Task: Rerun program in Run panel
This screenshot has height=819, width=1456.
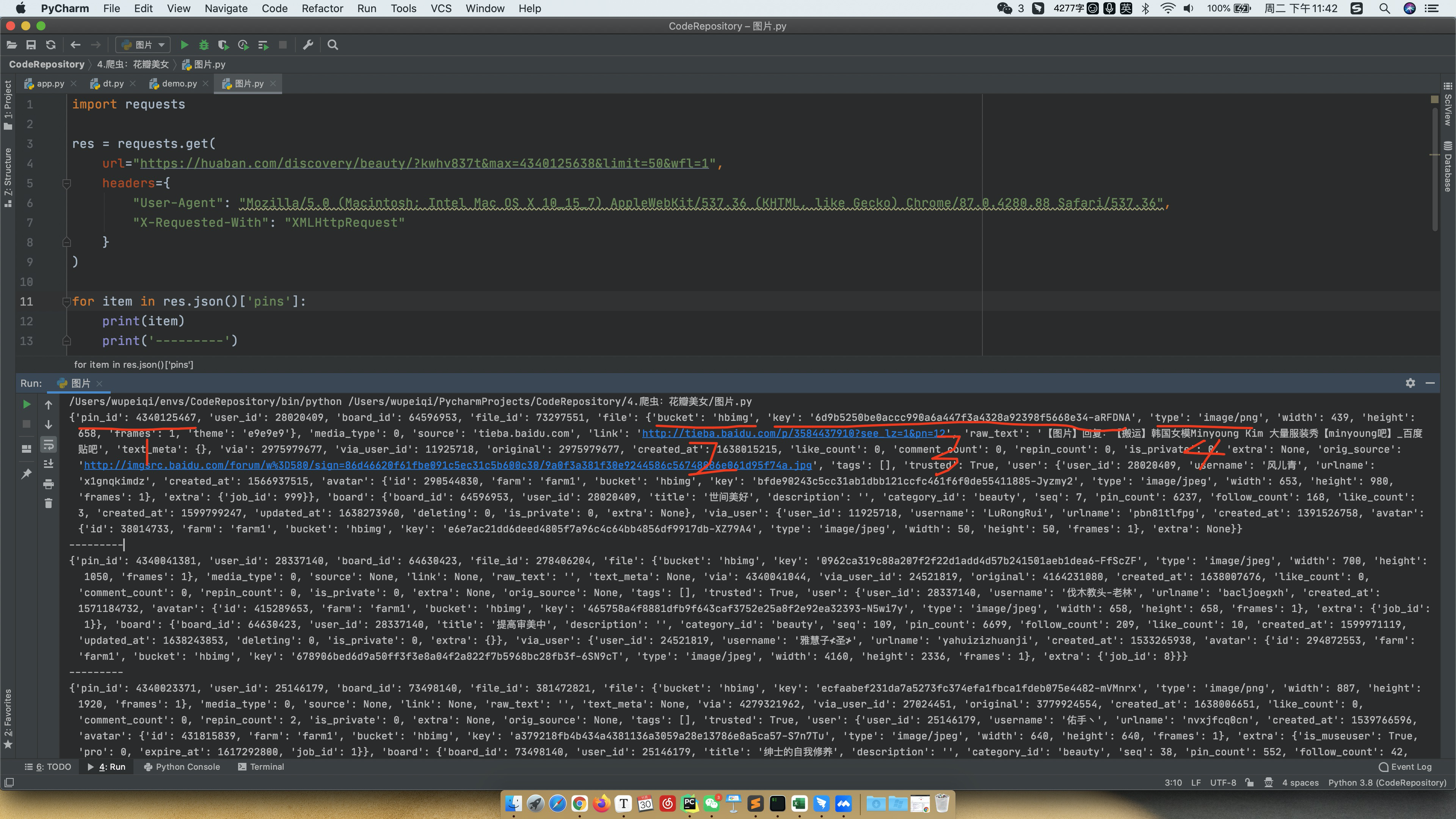Action: click(26, 404)
